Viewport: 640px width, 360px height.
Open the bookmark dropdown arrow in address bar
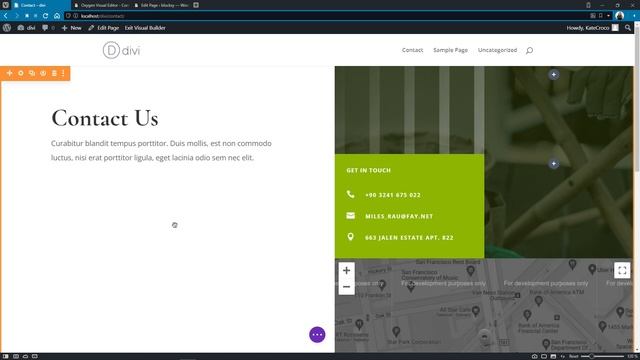pos(608,16)
